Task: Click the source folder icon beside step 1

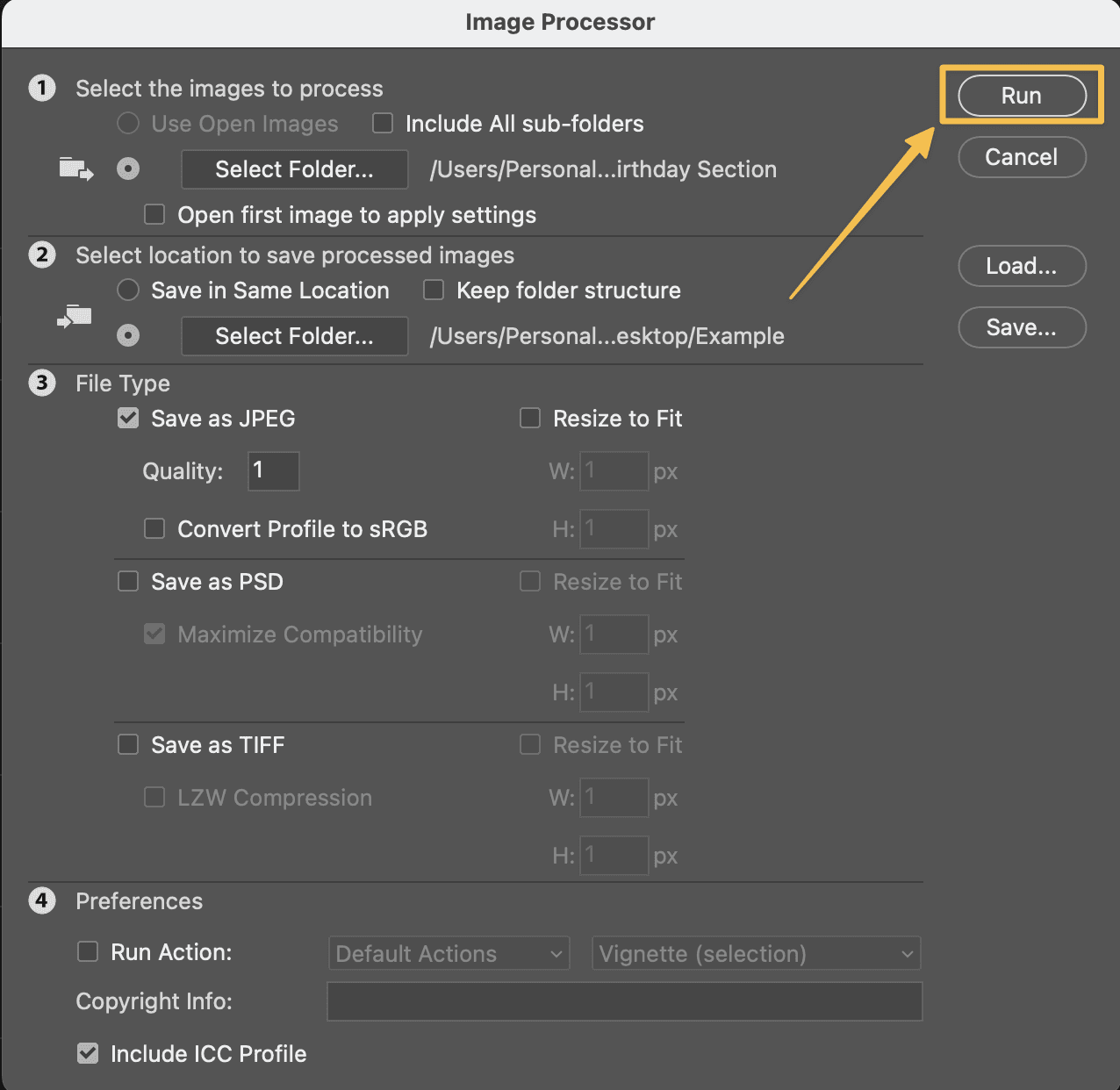Action: [x=75, y=169]
